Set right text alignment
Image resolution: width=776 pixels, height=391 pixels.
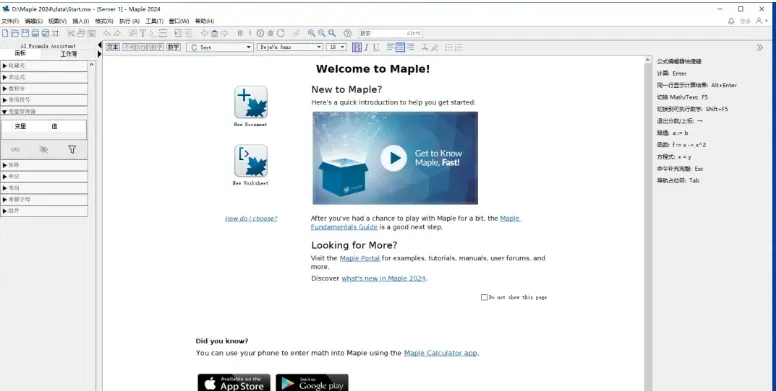[x=410, y=47]
